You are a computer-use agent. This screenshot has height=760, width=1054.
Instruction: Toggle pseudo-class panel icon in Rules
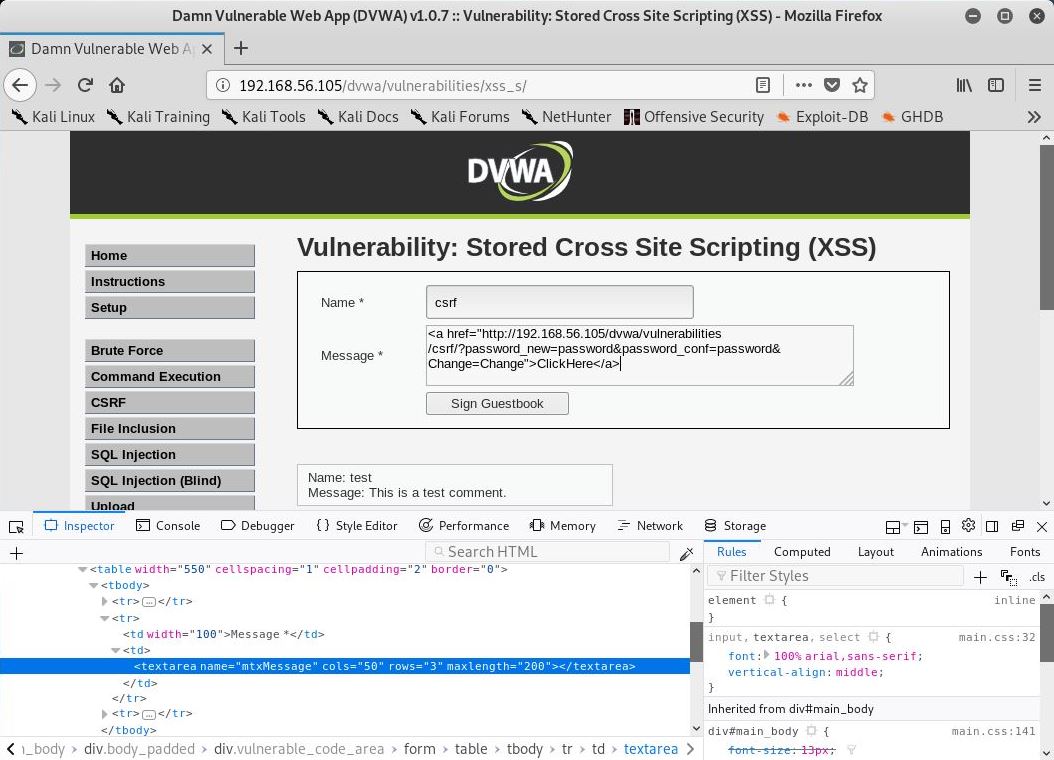(x=1008, y=577)
